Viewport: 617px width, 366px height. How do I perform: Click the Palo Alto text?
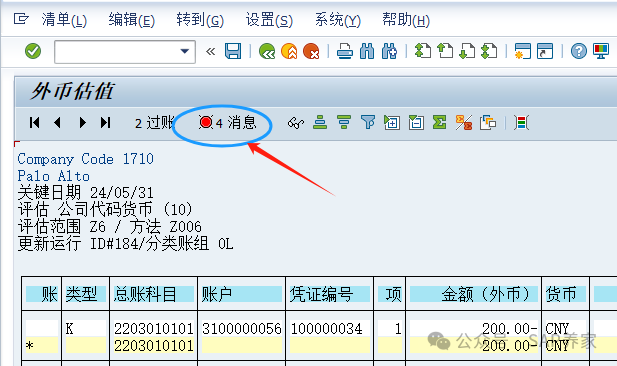click(x=54, y=176)
